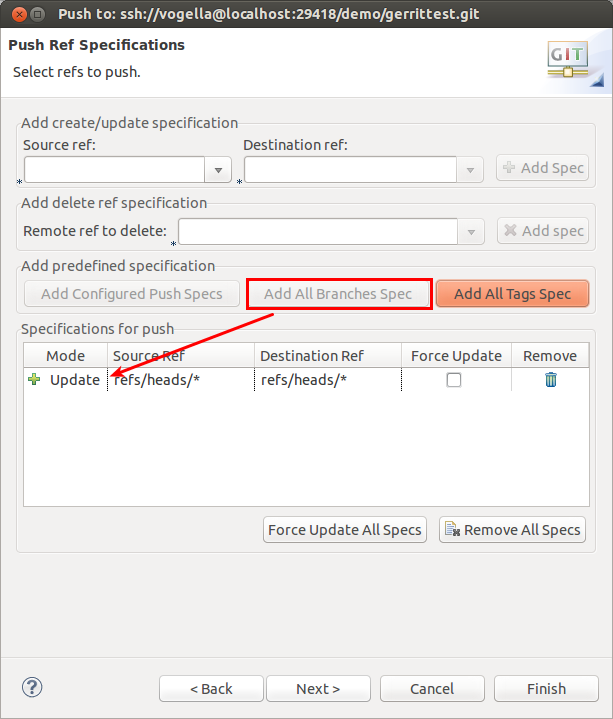Click Add All Branches Spec button
613x719 pixels.
click(x=338, y=293)
